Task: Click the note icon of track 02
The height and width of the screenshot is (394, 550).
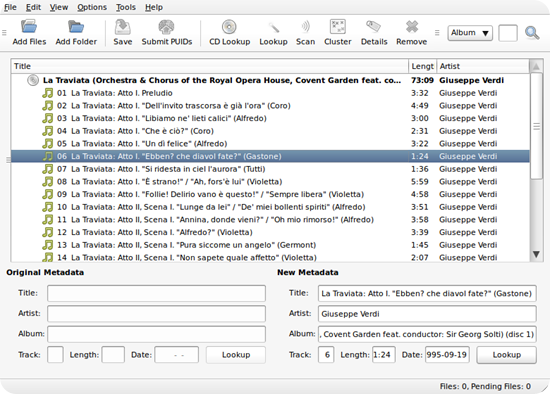Action: [x=47, y=106]
